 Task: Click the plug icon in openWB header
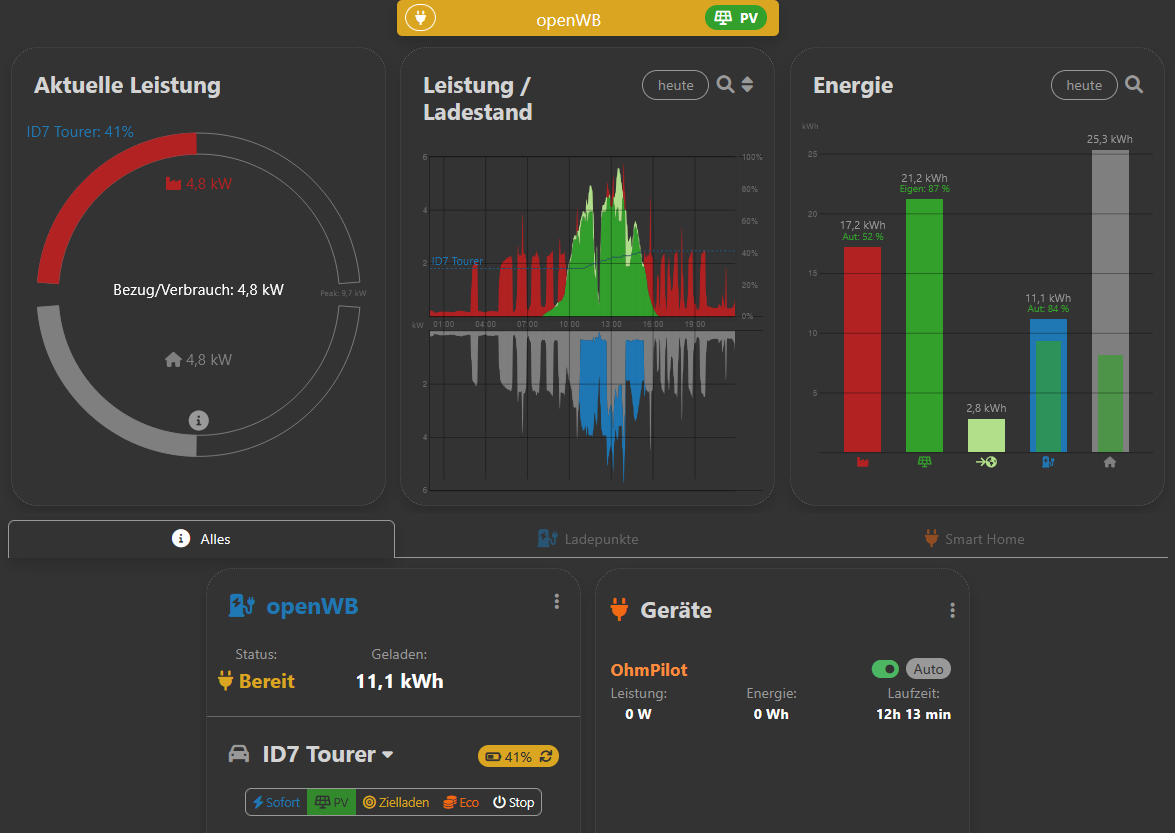tap(420, 18)
